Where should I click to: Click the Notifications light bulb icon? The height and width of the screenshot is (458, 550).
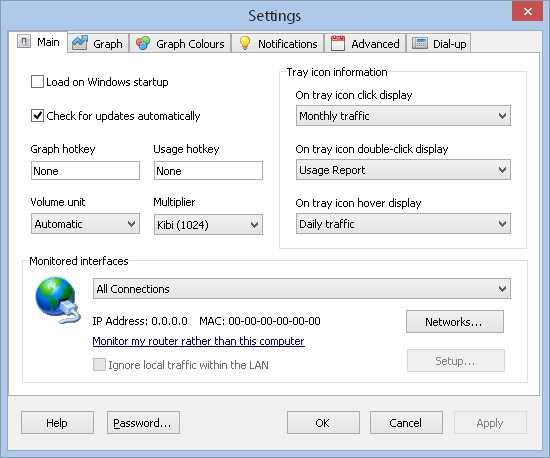(x=245, y=43)
